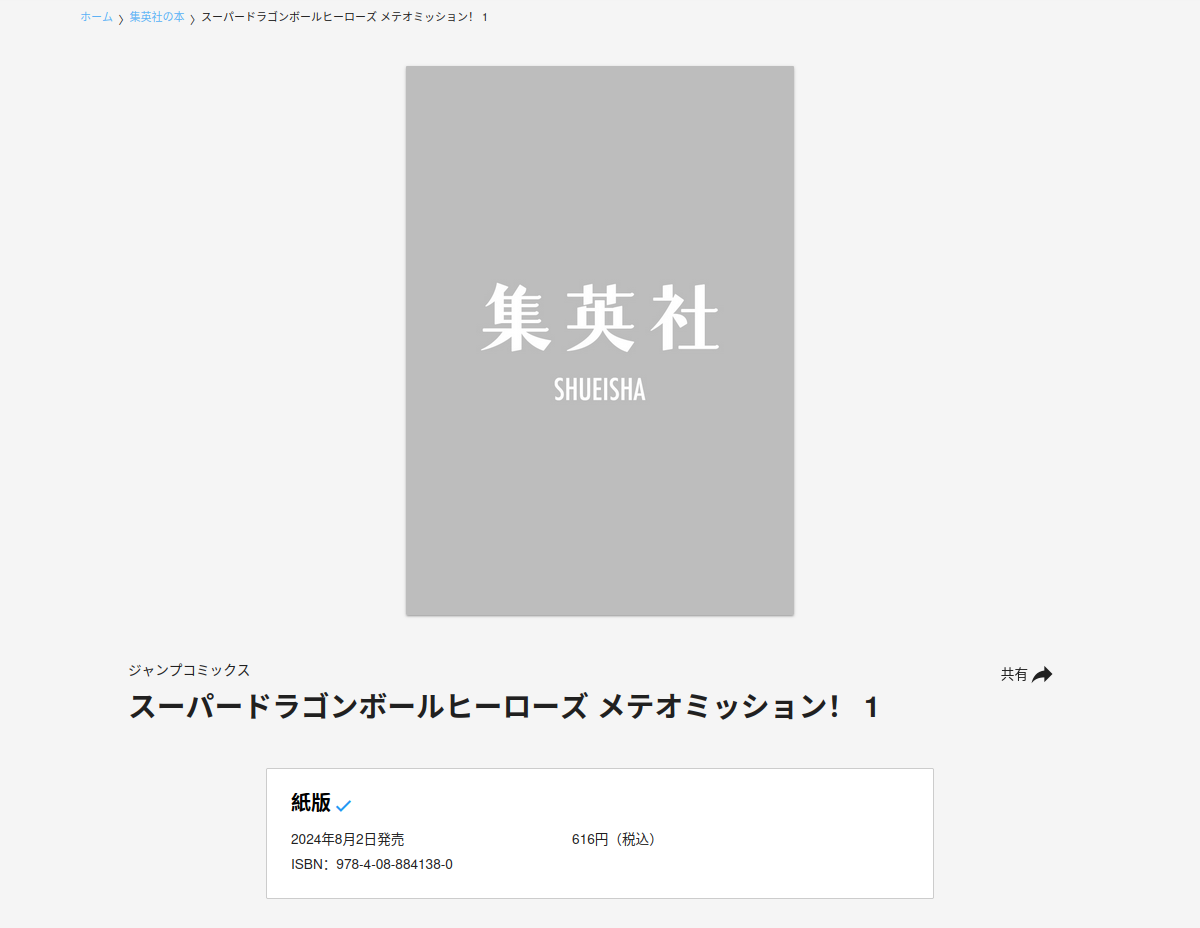Click the 共有 share label
Viewport: 1200px width, 928px height.
point(1014,675)
